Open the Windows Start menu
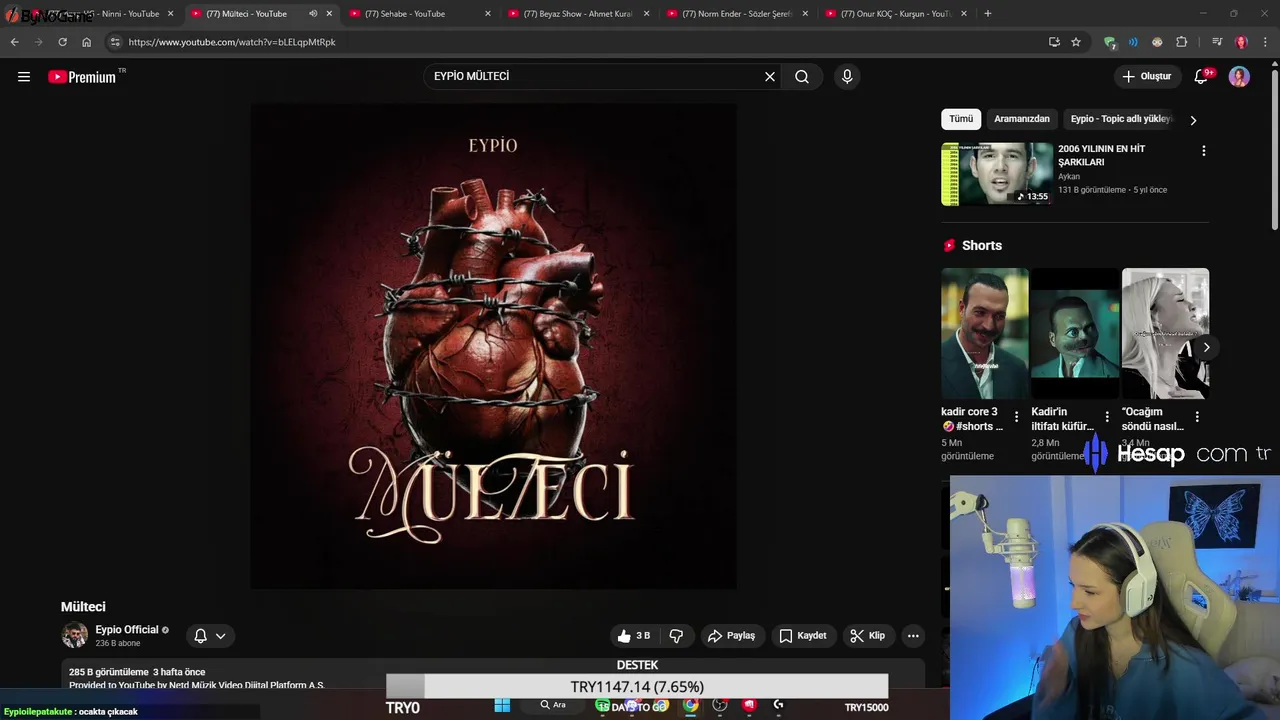The width and height of the screenshot is (1280, 720). pyautogui.click(x=502, y=705)
